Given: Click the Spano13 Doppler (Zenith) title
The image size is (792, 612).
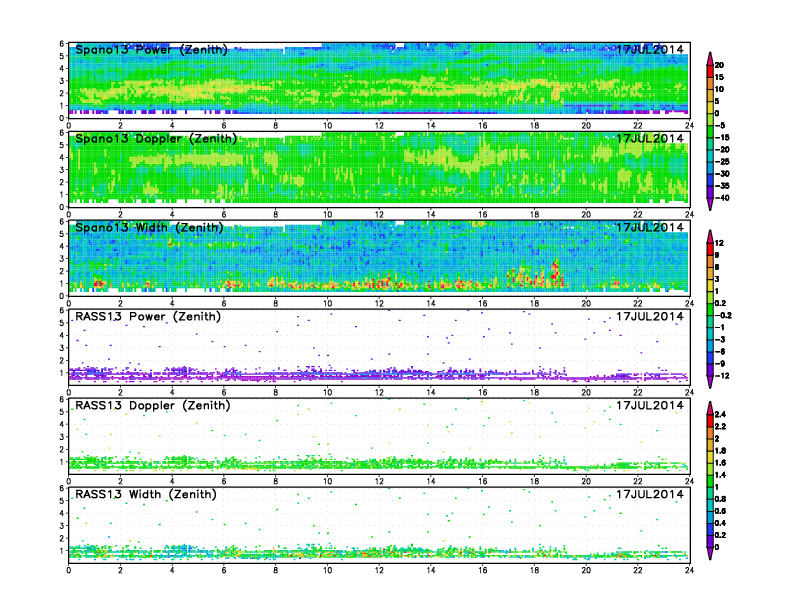Looking at the screenshot, I should [156, 138].
